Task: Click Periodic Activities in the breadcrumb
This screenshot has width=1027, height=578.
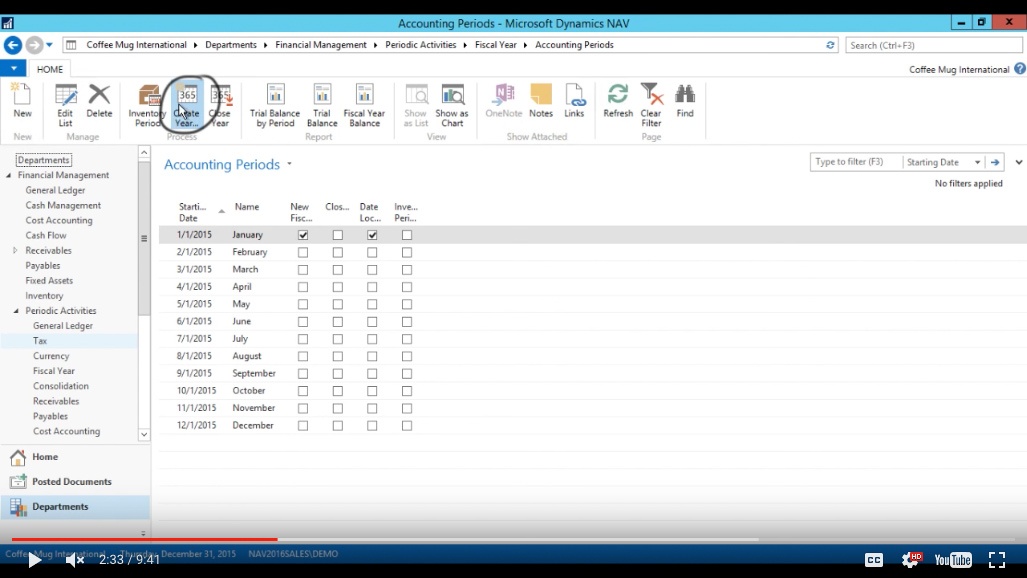Action: (x=420, y=45)
